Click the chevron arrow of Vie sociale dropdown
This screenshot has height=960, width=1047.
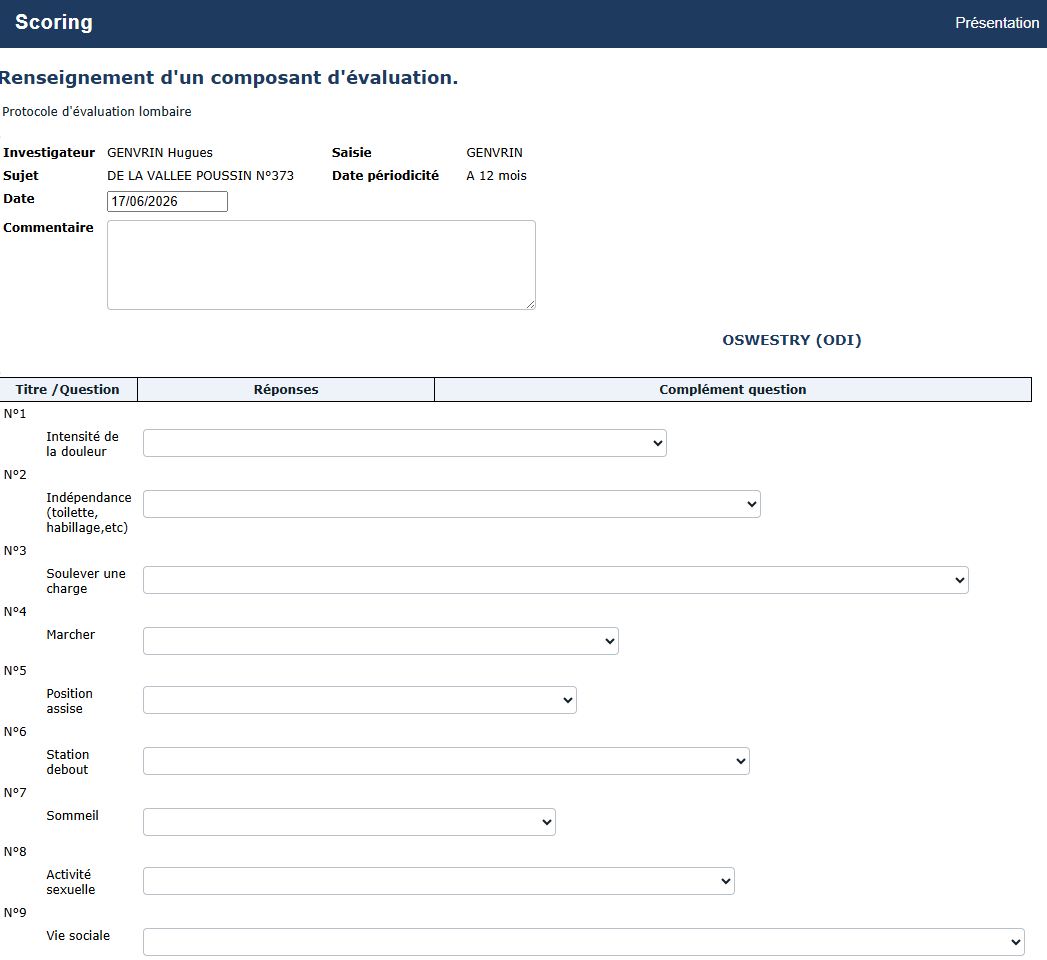[1016, 942]
